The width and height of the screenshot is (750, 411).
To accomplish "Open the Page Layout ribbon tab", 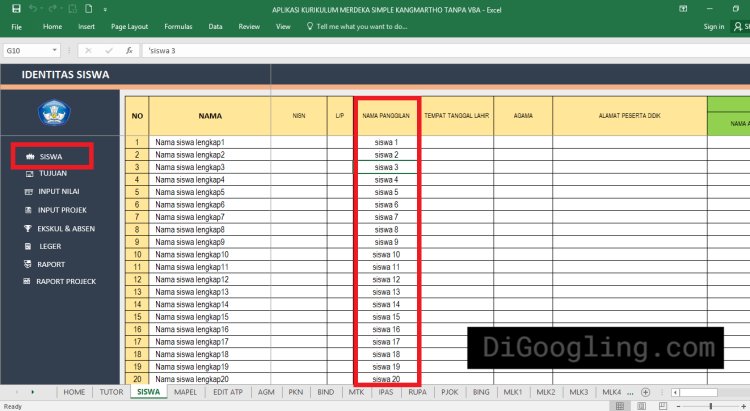I will click(x=129, y=27).
